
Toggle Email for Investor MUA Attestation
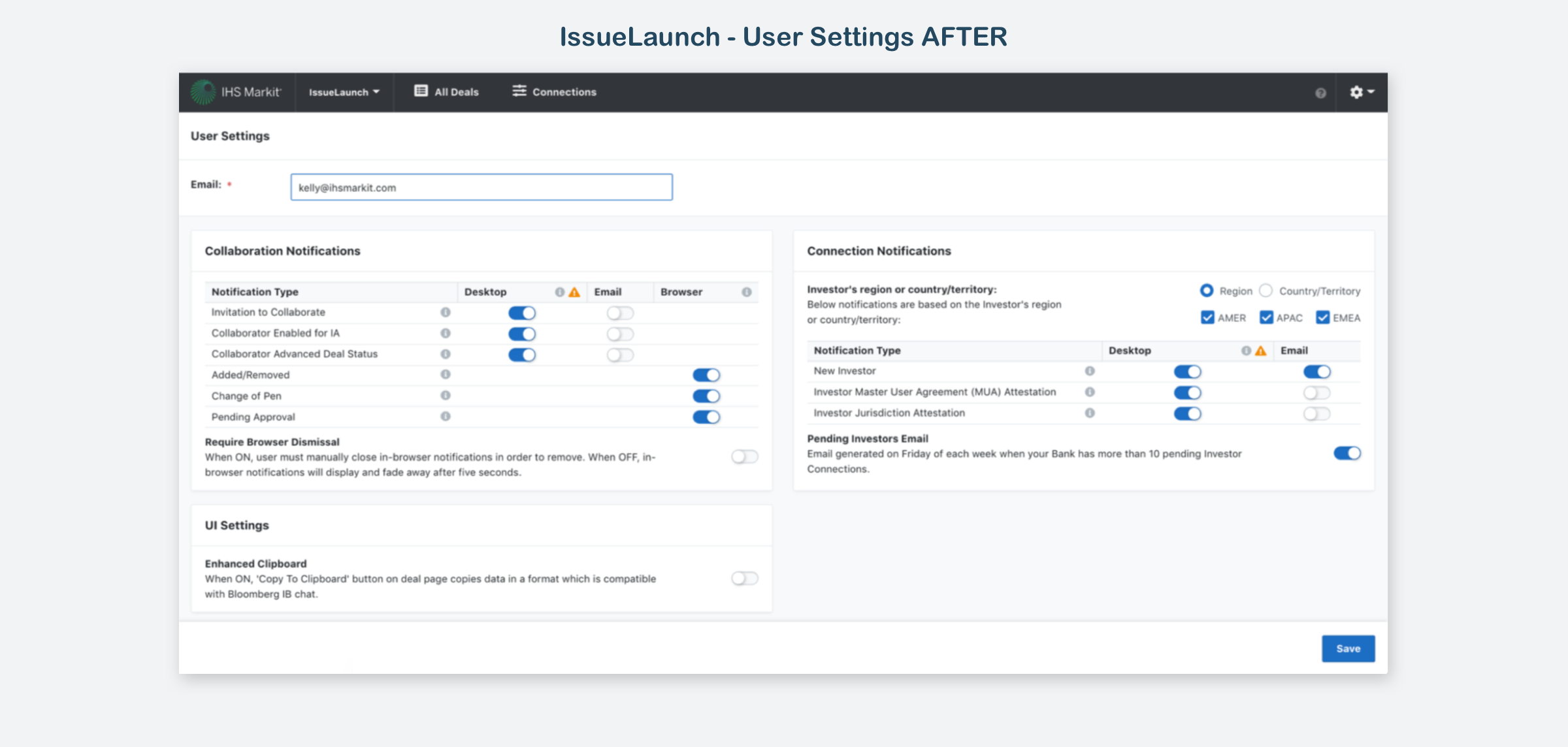coord(1317,393)
